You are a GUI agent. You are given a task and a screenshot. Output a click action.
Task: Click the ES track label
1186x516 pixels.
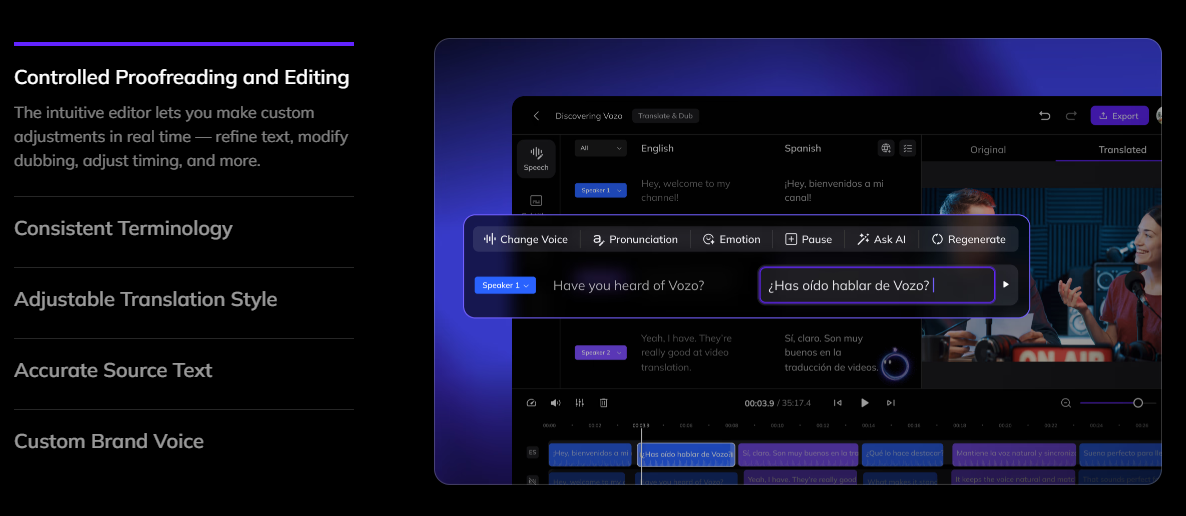[532, 453]
